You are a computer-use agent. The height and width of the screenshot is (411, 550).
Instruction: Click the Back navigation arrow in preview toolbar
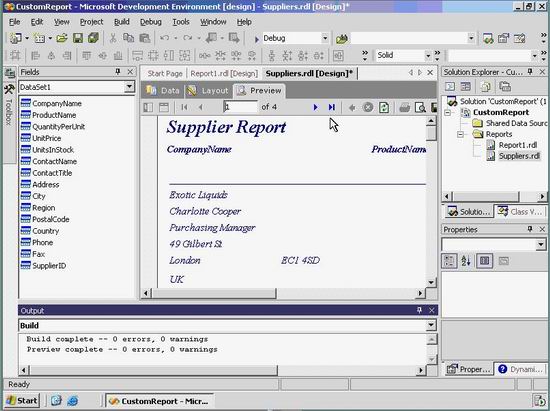pyautogui.click(x=352, y=107)
